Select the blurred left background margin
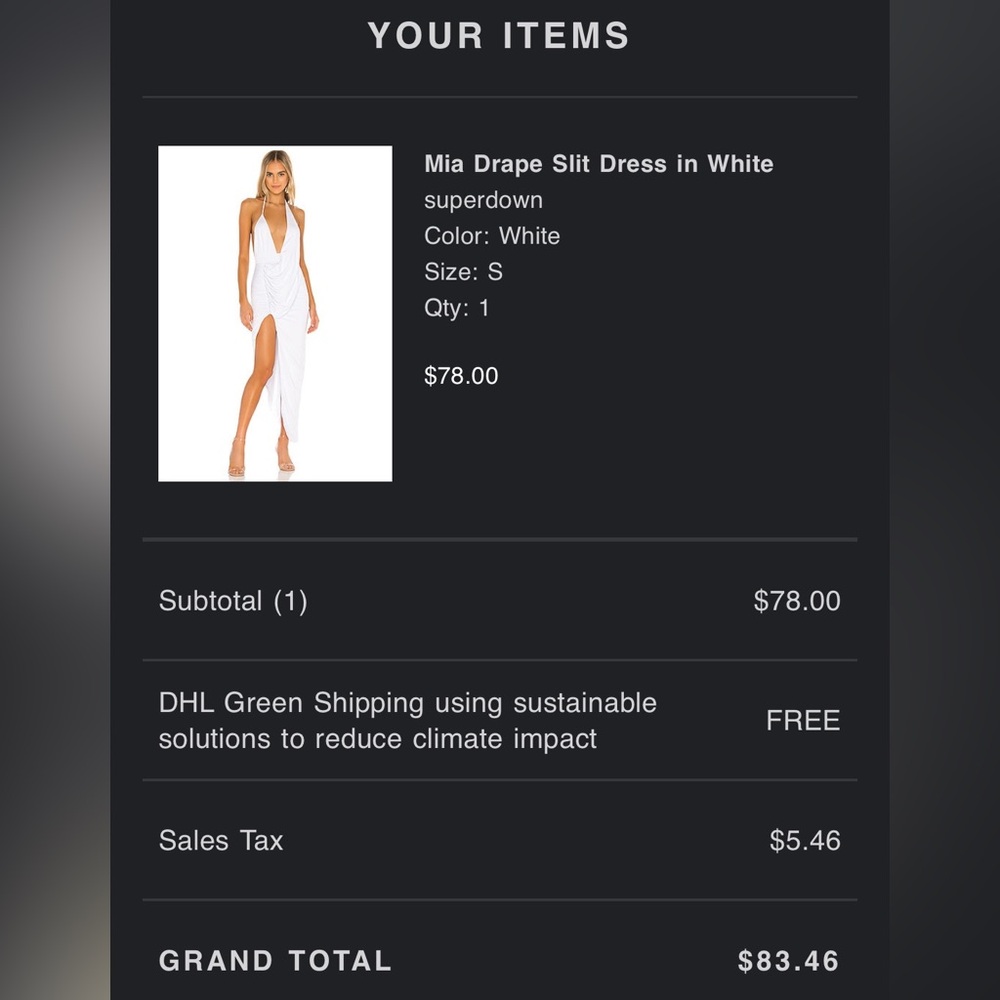 [55, 500]
